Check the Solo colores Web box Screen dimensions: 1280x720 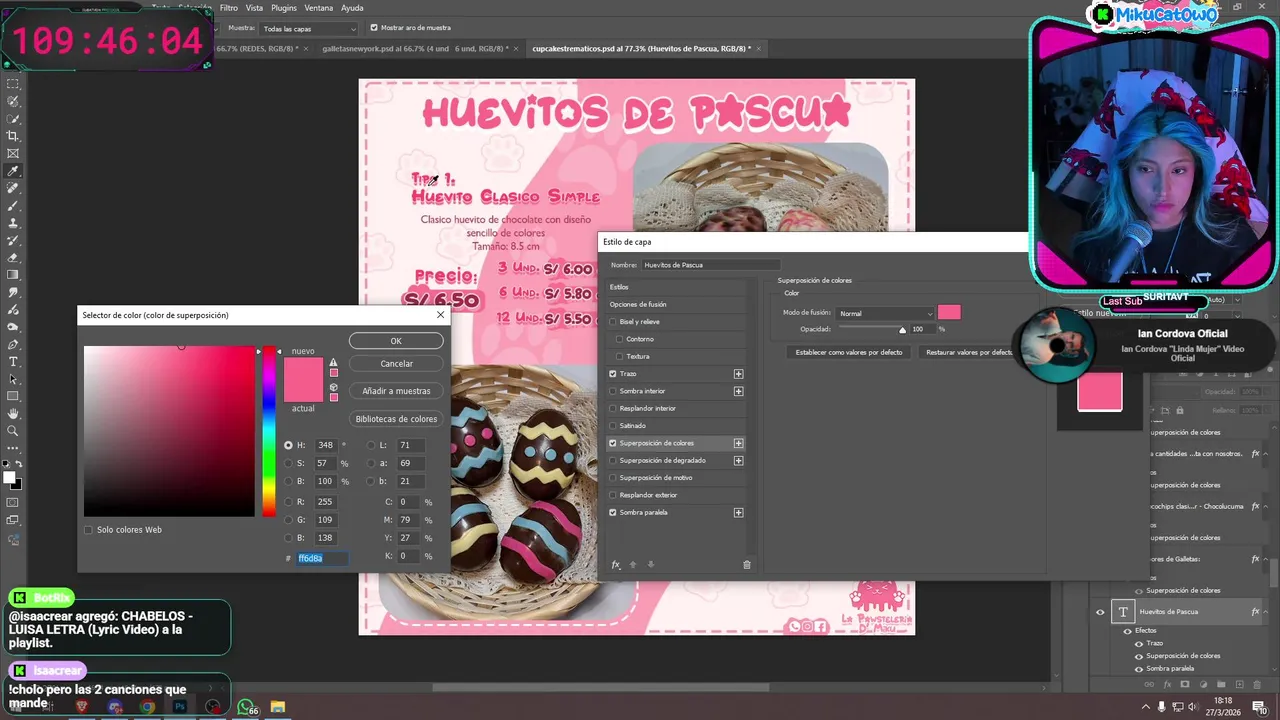pos(88,530)
